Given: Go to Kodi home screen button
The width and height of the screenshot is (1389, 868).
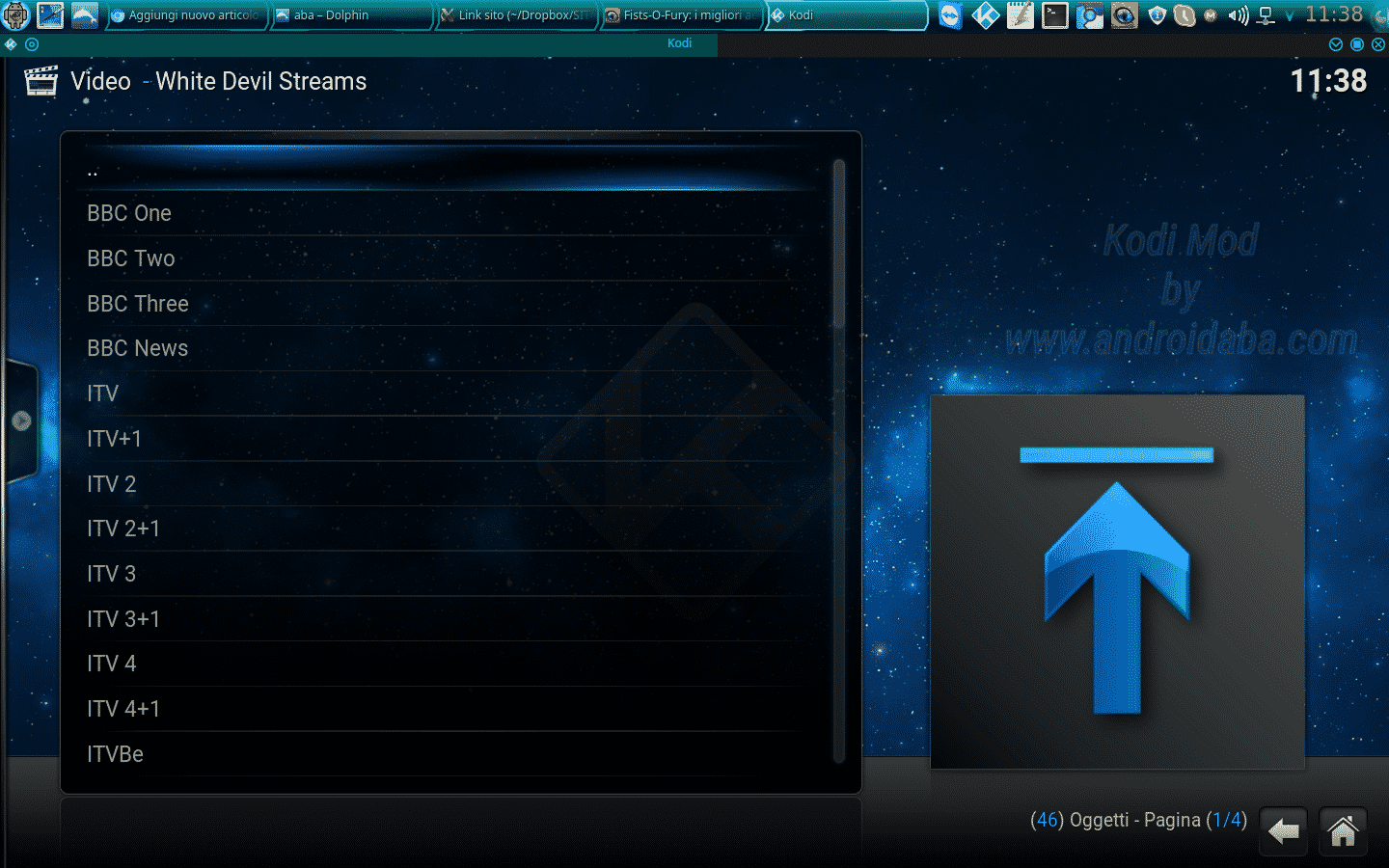Looking at the screenshot, I should click(1343, 831).
